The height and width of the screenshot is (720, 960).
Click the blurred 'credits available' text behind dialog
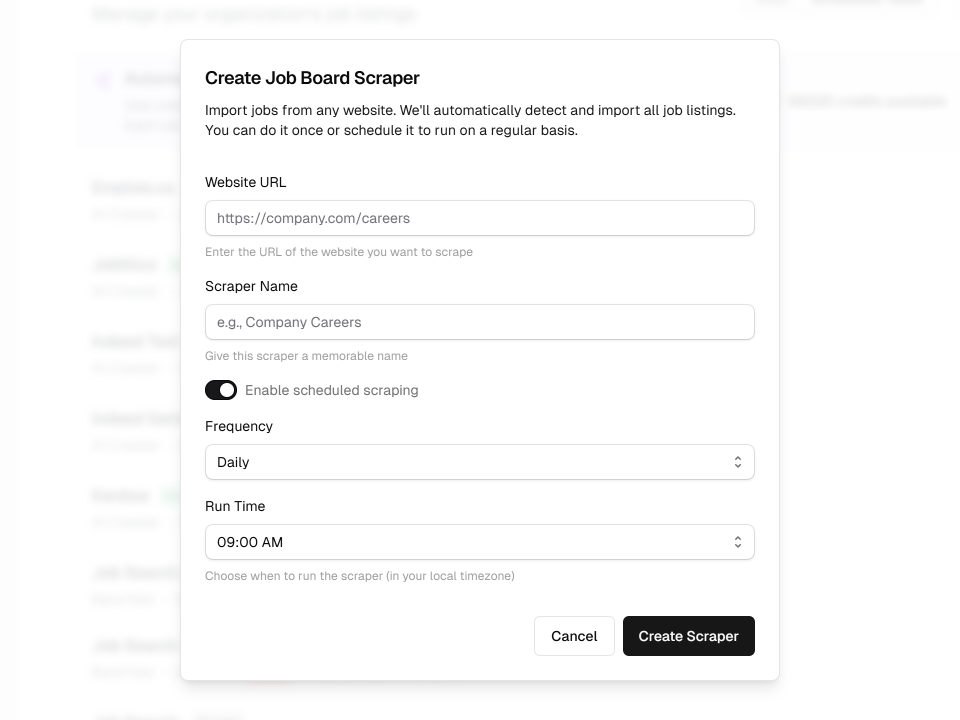click(866, 101)
